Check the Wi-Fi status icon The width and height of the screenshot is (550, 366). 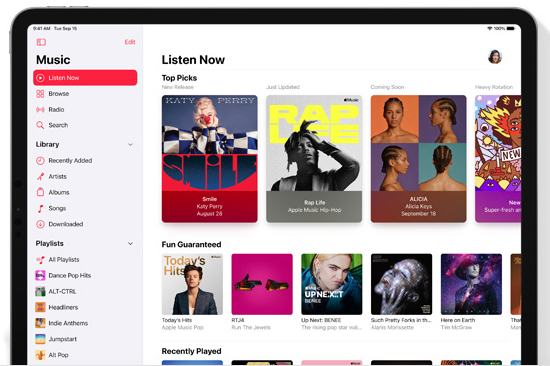click(x=490, y=28)
